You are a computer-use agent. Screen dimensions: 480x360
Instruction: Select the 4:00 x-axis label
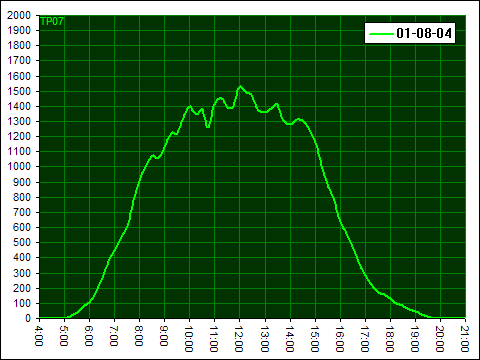pyautogui.click(x=39, y=336)
